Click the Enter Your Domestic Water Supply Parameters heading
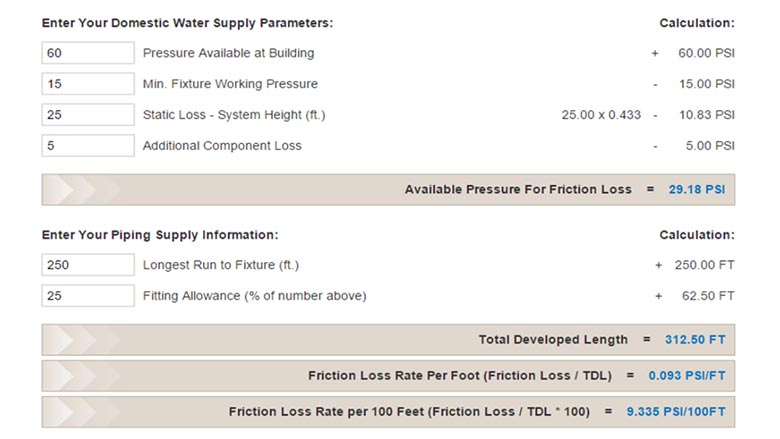Viewport: 780px width, 439px height. [x=188, y=23]
